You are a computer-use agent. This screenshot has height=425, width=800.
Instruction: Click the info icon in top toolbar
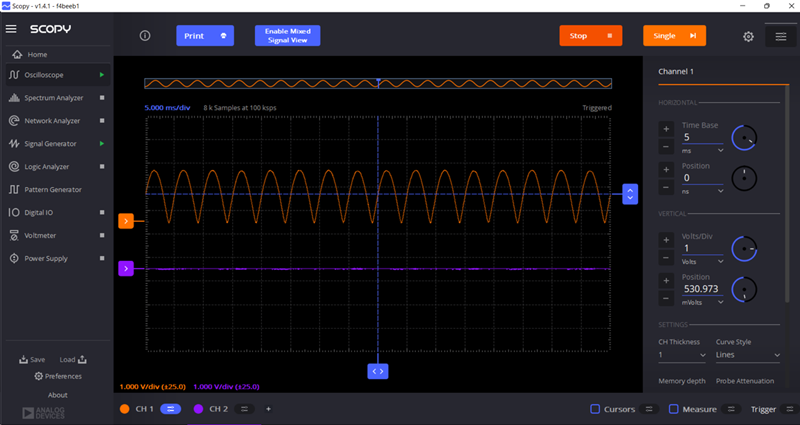[145, 36]
